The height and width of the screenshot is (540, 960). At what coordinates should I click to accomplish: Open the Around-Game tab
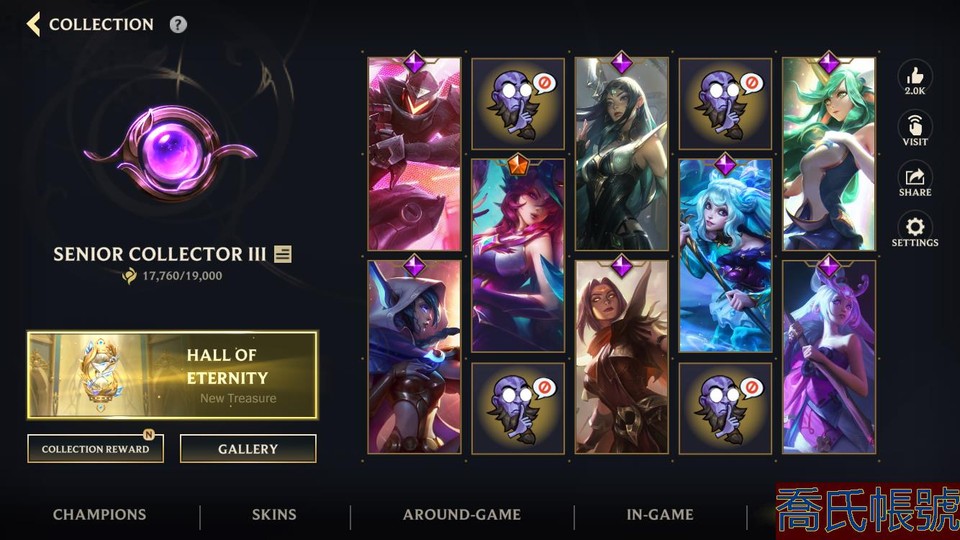462,515
